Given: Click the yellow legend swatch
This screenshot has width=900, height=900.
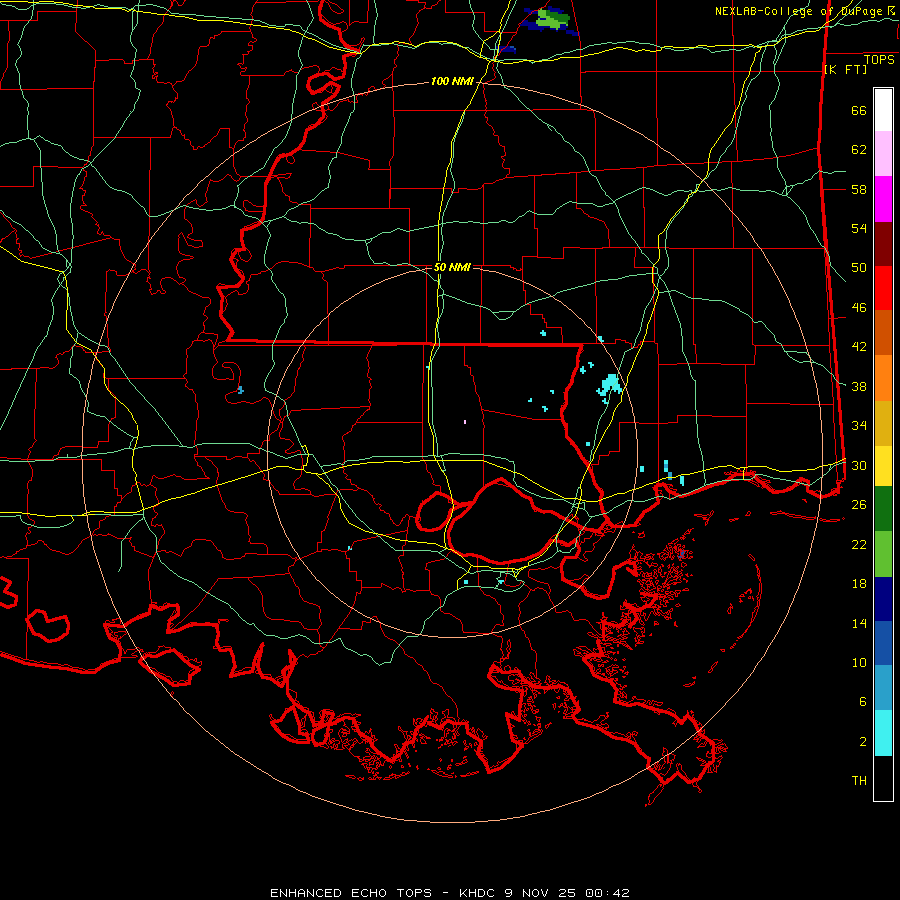Looking at the screenshot, I should click(x=883, y=466).
